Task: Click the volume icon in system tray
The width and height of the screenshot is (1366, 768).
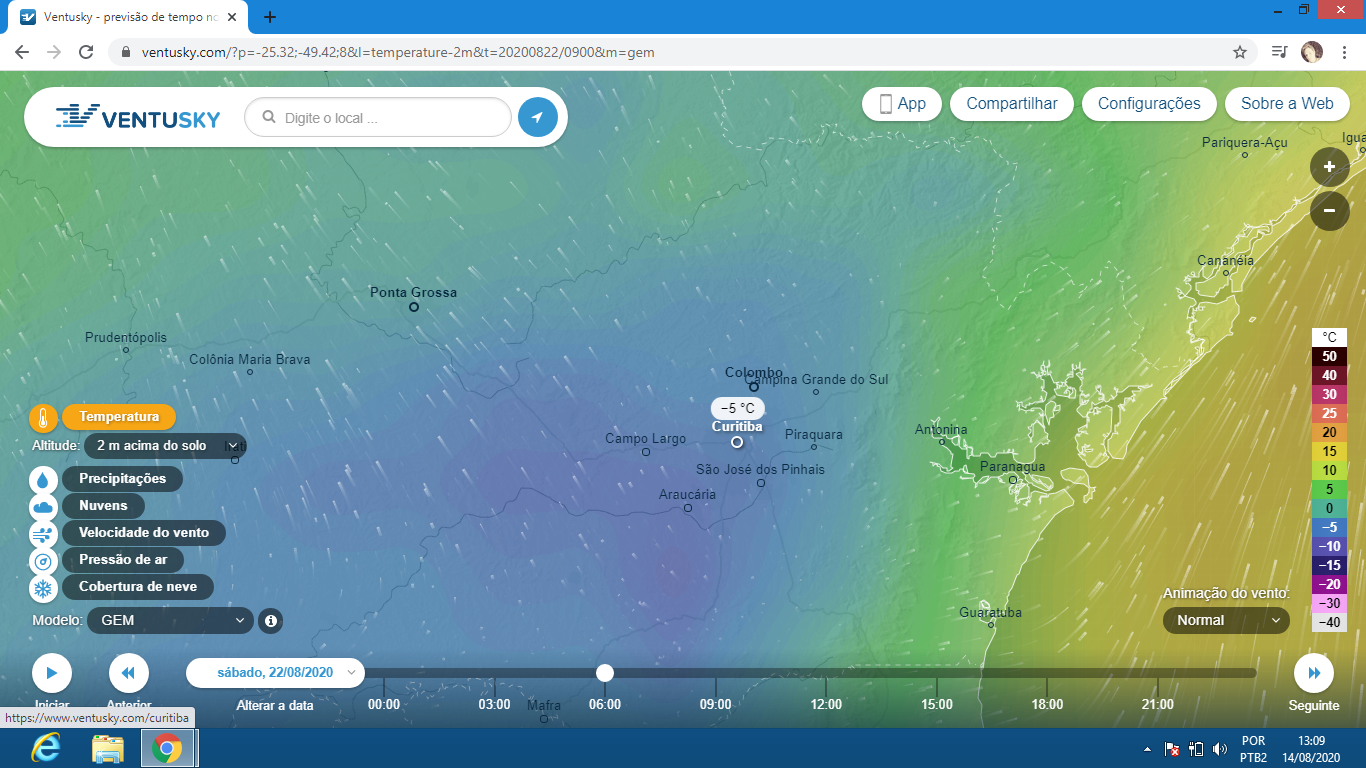Action: (1219, 748)
